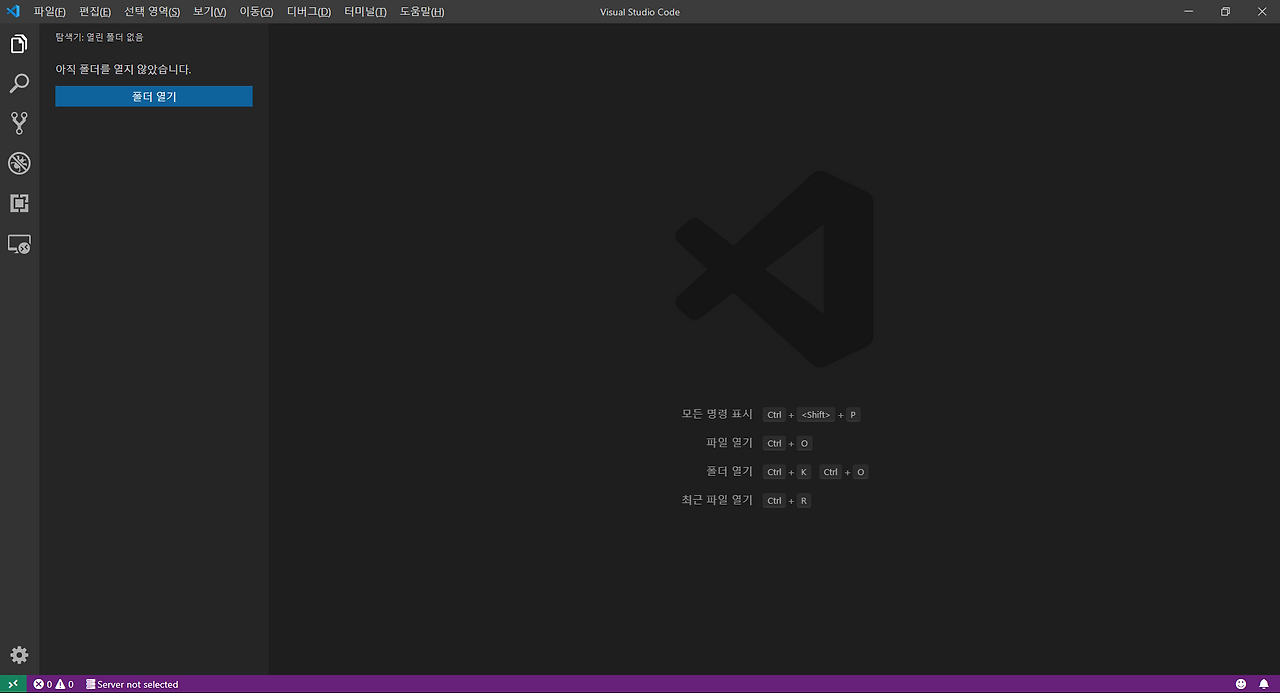Open the Debug view icon

[19, 163]
